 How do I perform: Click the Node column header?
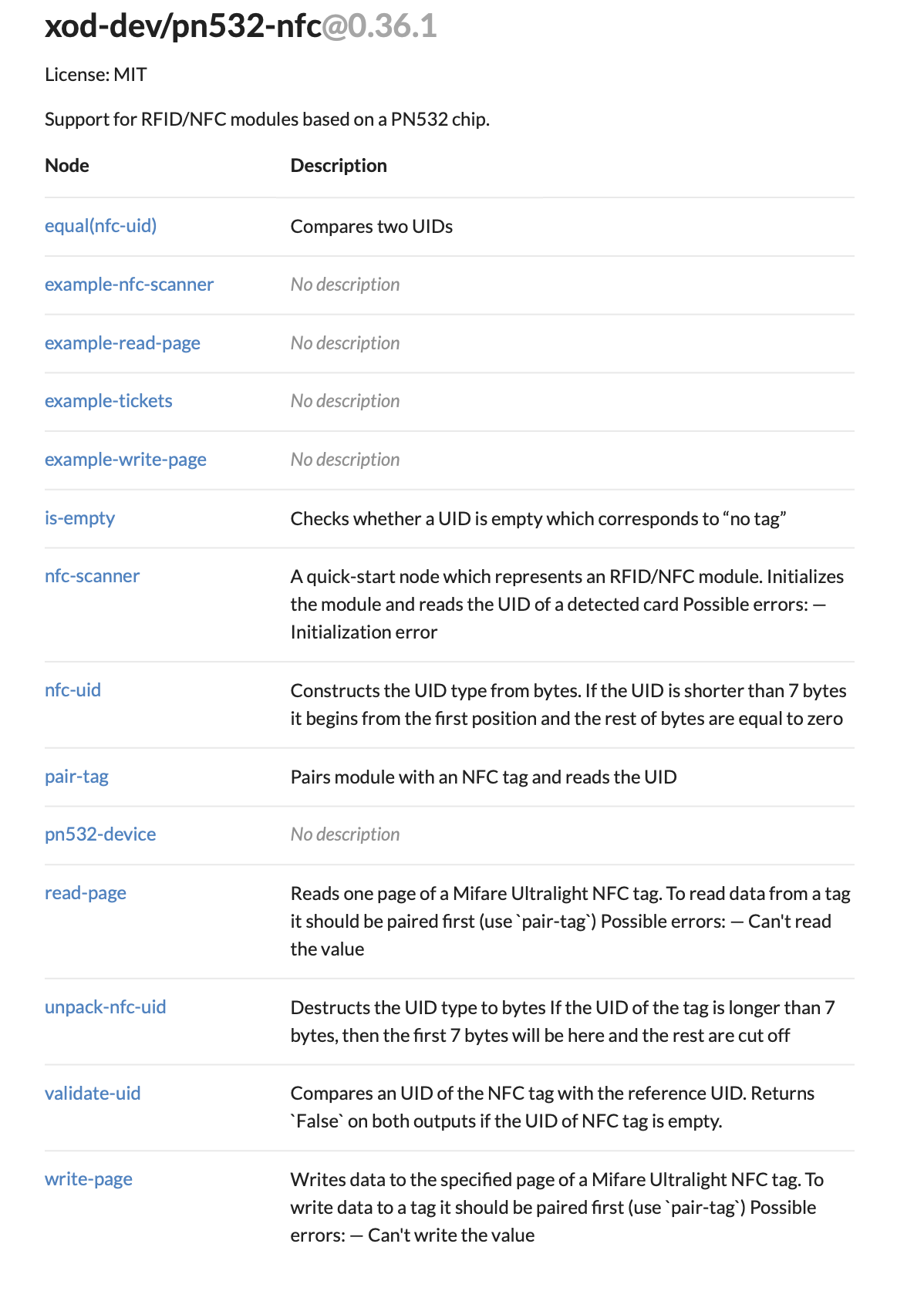67,166
